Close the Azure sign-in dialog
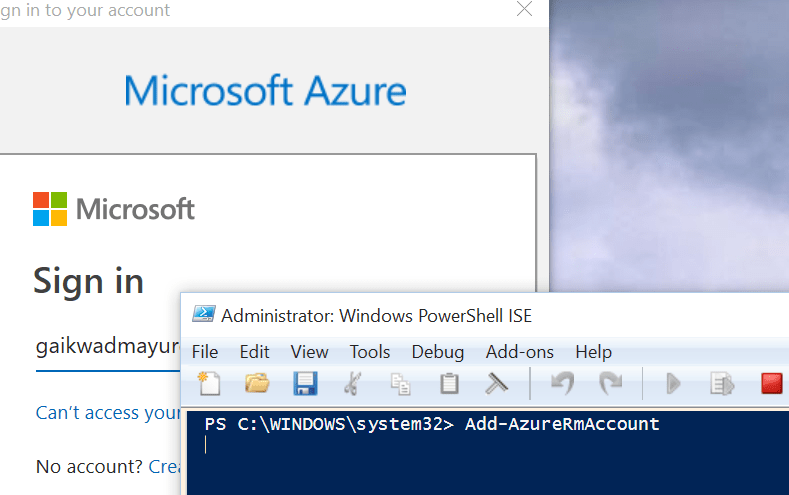This screenshot has height=495, width=789. pos(524,9)
